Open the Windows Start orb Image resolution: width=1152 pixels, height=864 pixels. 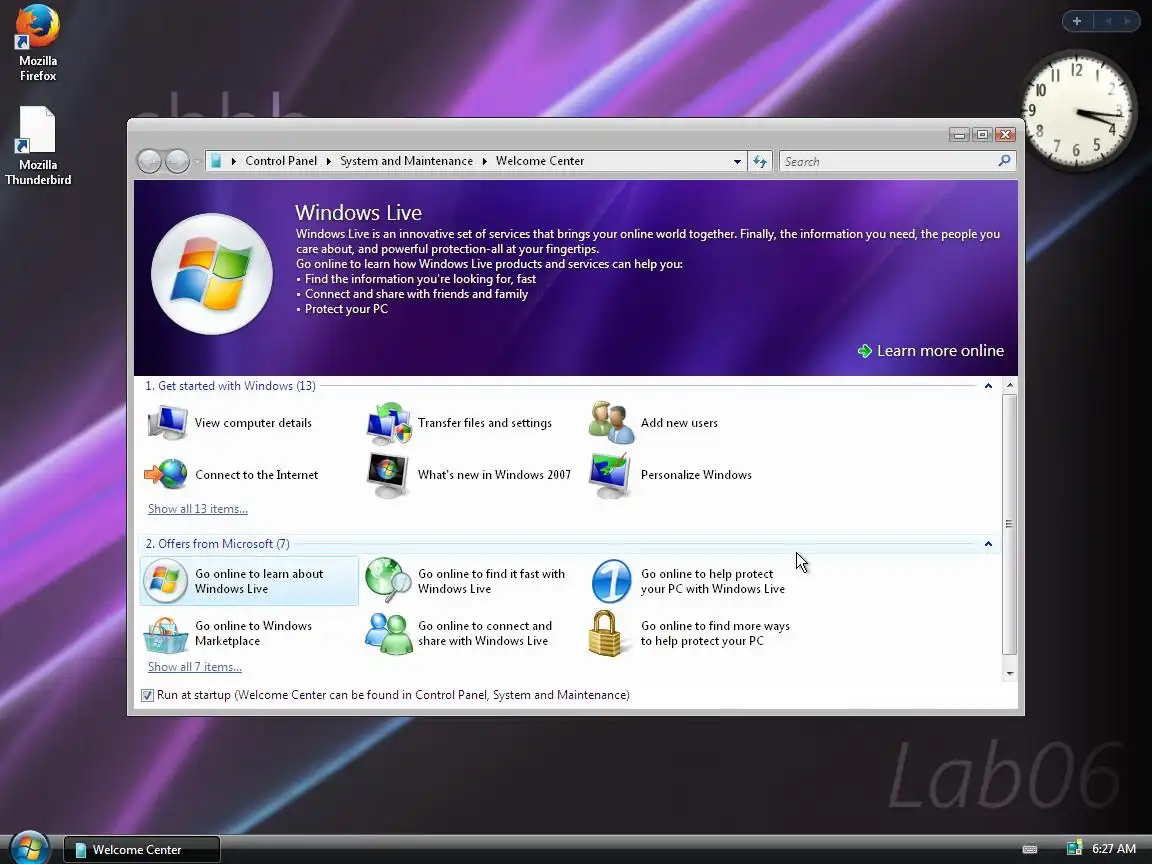[x=29, y=849]
